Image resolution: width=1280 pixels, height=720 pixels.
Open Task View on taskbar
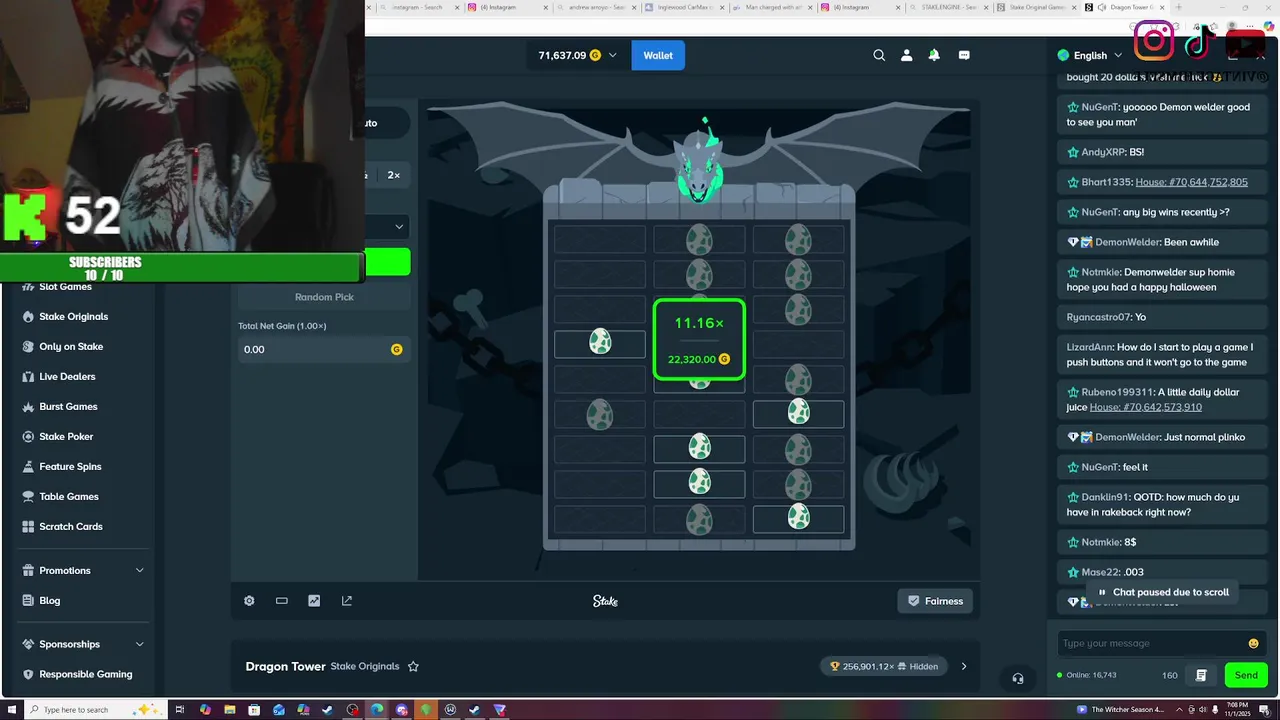180,710
